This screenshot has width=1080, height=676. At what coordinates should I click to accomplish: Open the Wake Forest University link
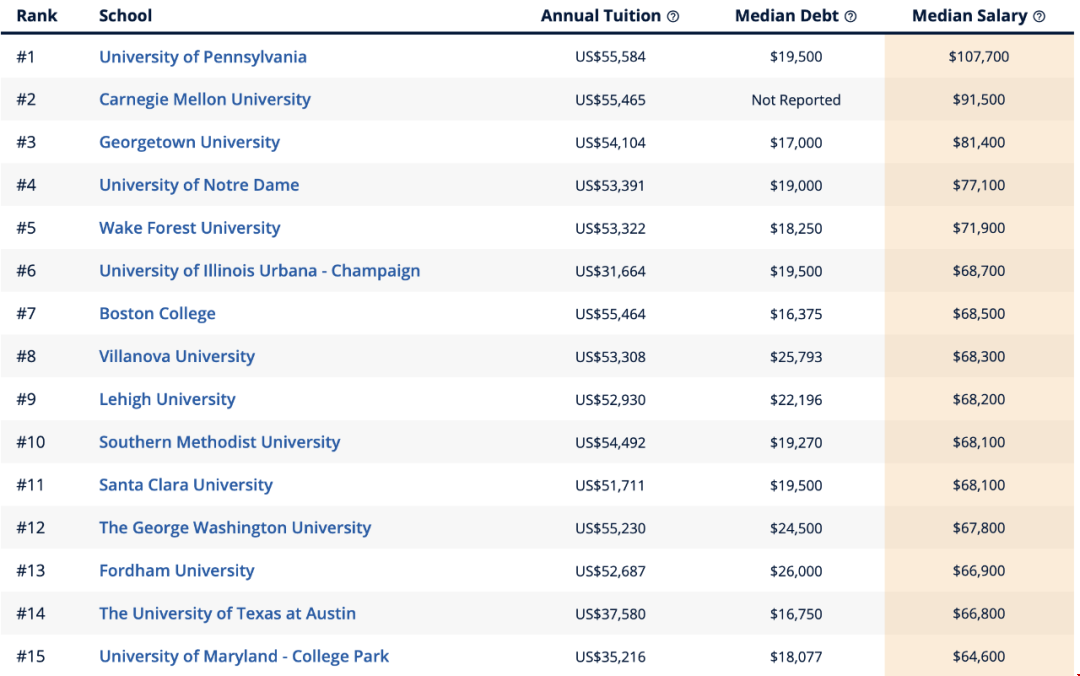[189, 227]
